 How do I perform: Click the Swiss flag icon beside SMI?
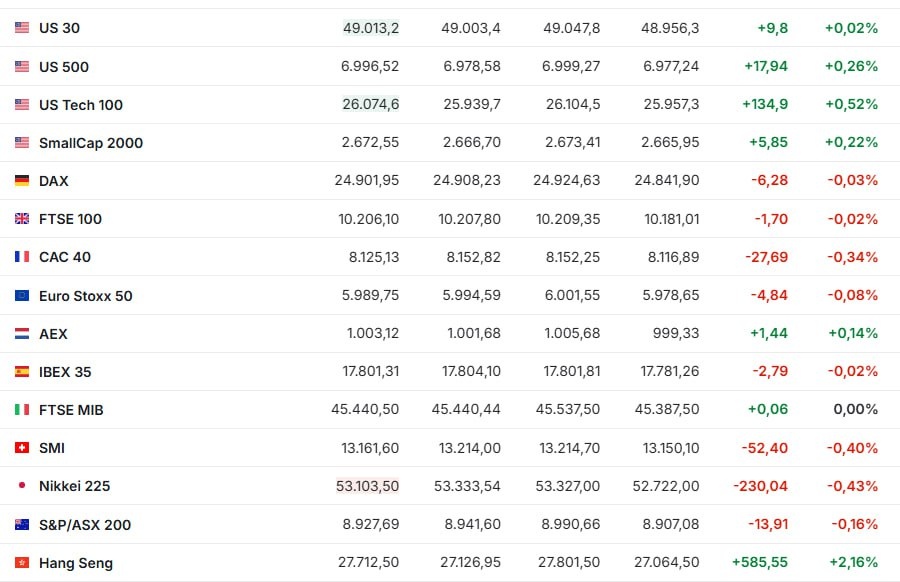coord(22,448)
